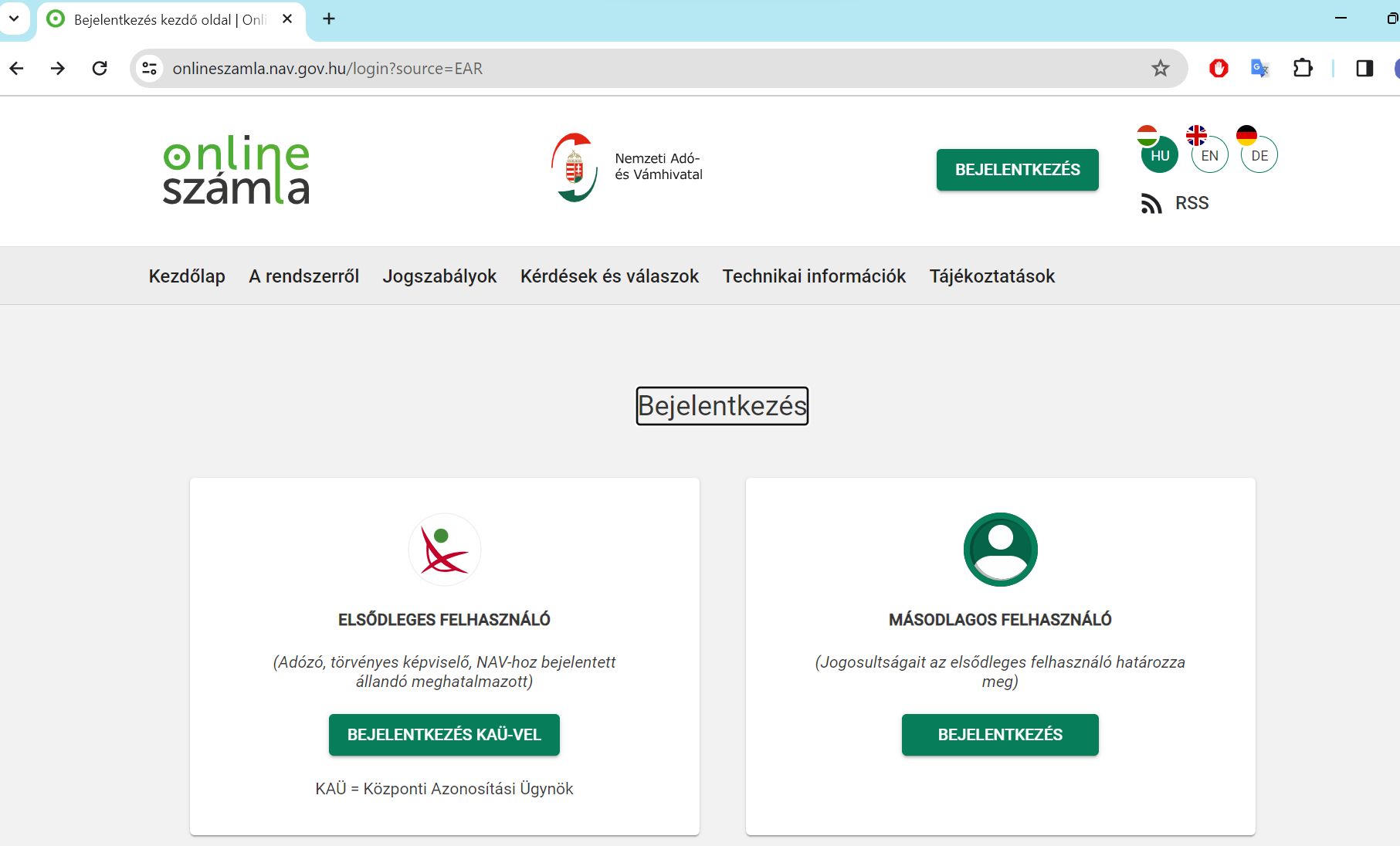Open the RSS feed icon
Image resolution: width=1400 pixels, height=846 pixels.
pyautogui.click(x=1151, y=204)
